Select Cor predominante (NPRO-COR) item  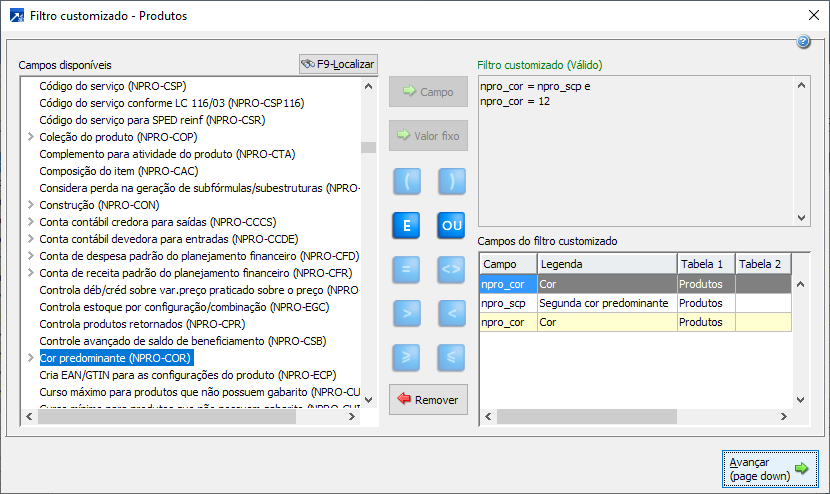(x=116, y=358)
